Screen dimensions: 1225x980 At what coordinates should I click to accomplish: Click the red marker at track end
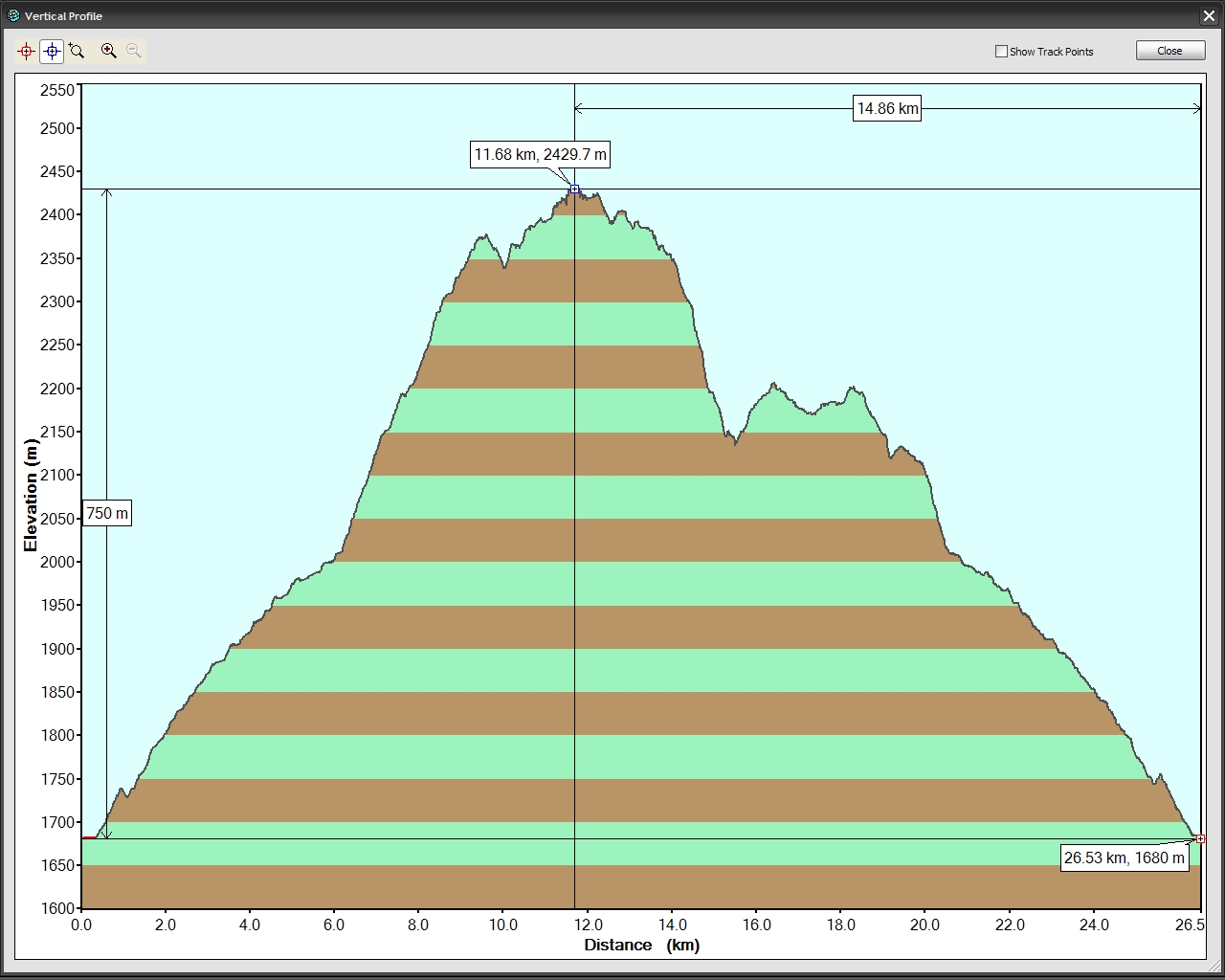[1200, 839]
